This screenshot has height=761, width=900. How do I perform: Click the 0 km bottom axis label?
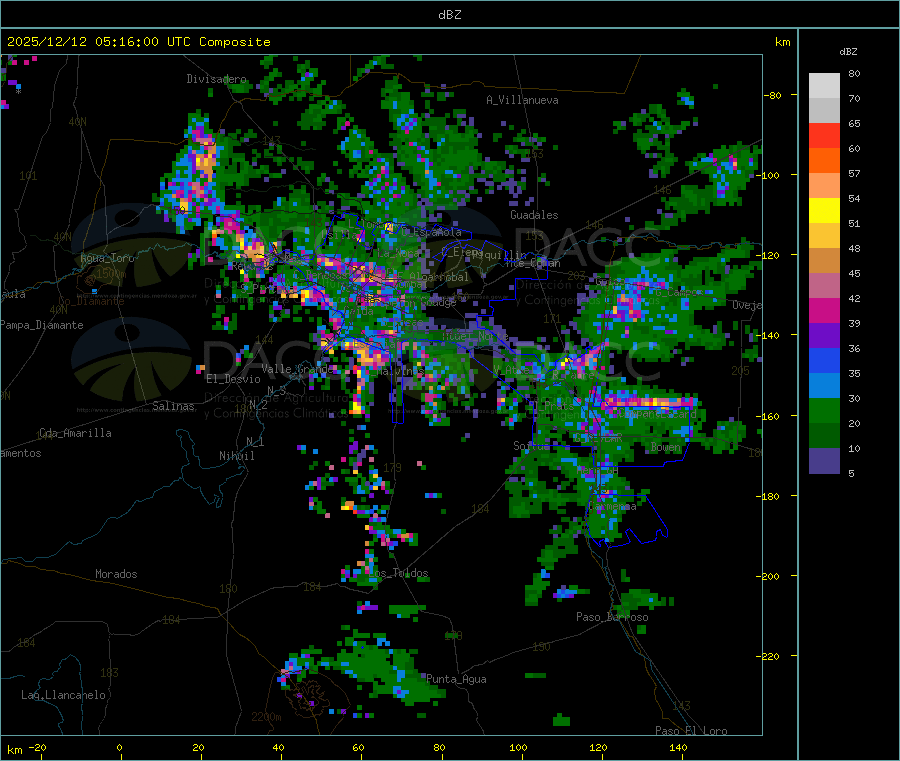119,747
